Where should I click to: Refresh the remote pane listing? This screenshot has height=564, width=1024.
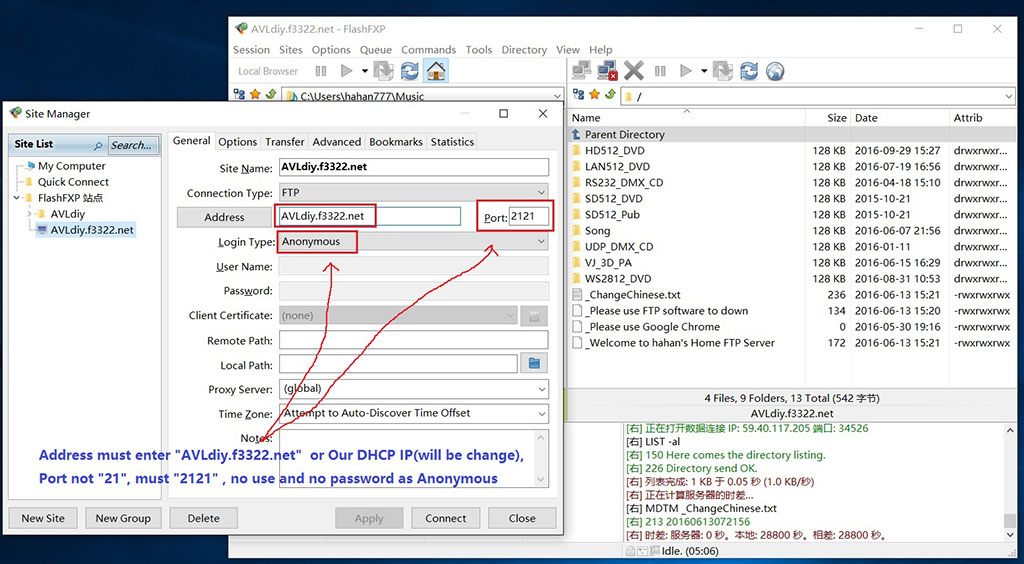(x=748, y=70)
